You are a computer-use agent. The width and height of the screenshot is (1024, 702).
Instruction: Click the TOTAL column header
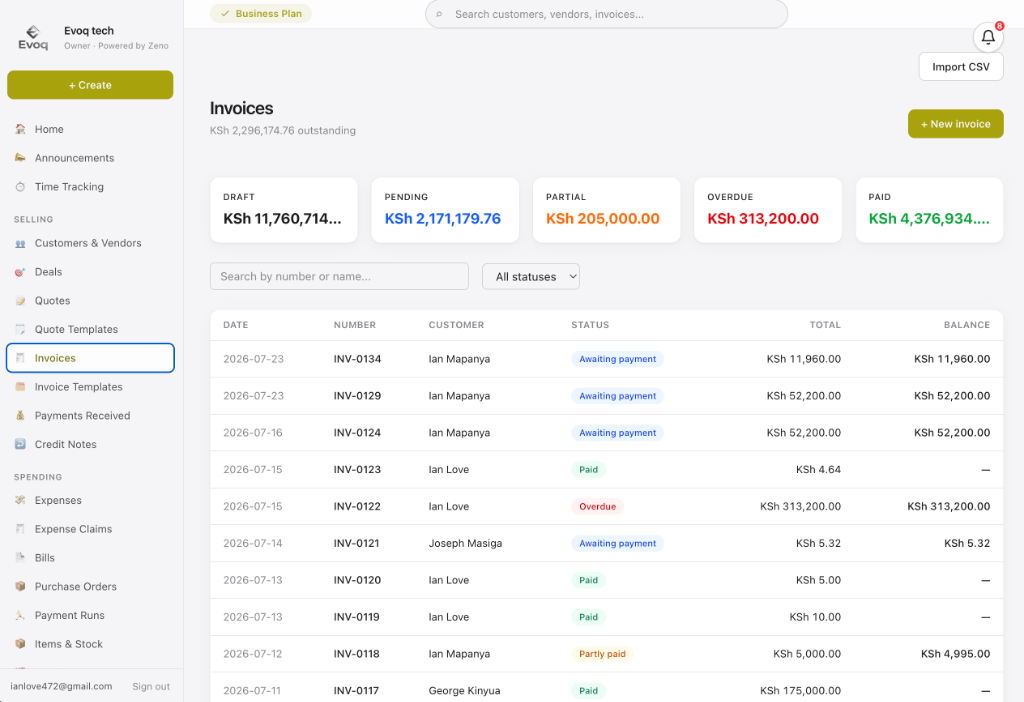825,325
